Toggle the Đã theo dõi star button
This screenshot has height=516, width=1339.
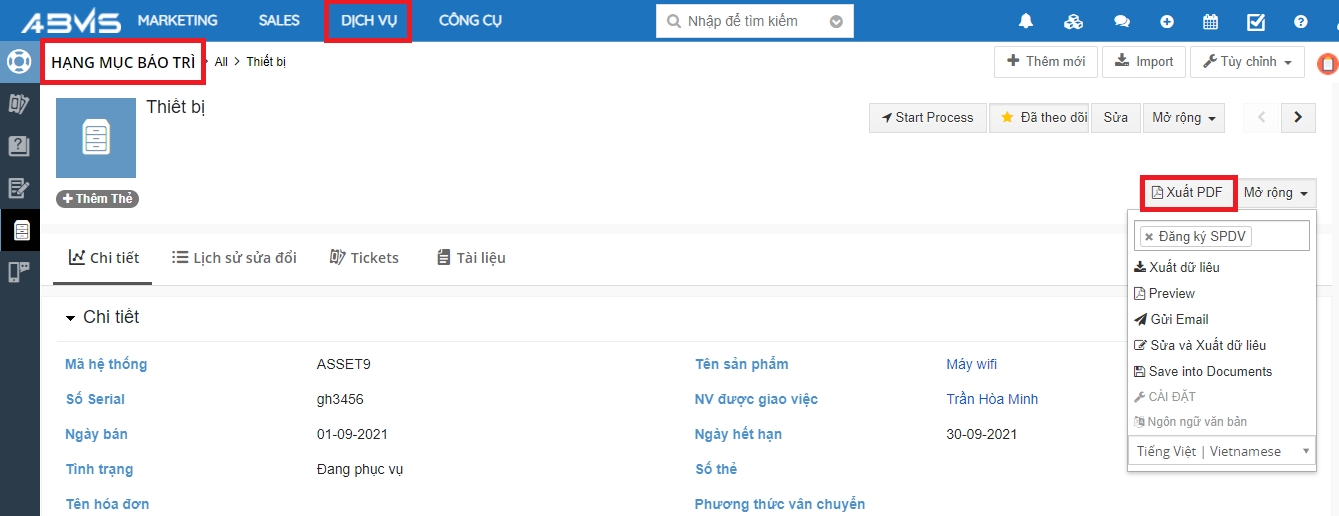(x=1039, y=117)
